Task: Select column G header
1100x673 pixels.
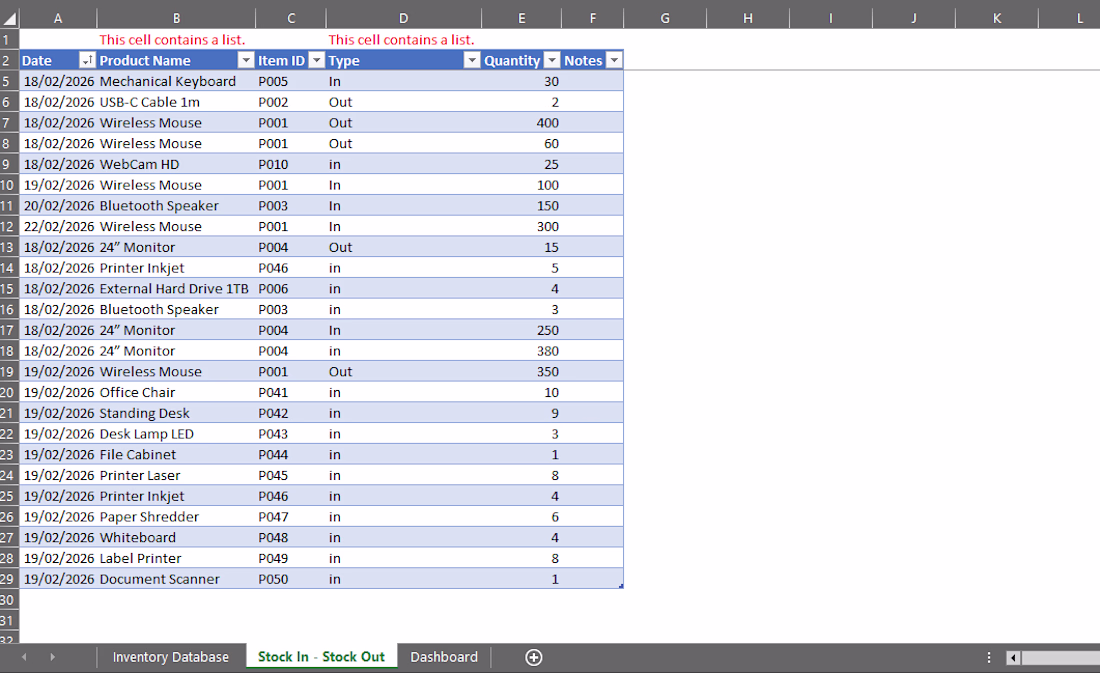Action: click(664, 18)
